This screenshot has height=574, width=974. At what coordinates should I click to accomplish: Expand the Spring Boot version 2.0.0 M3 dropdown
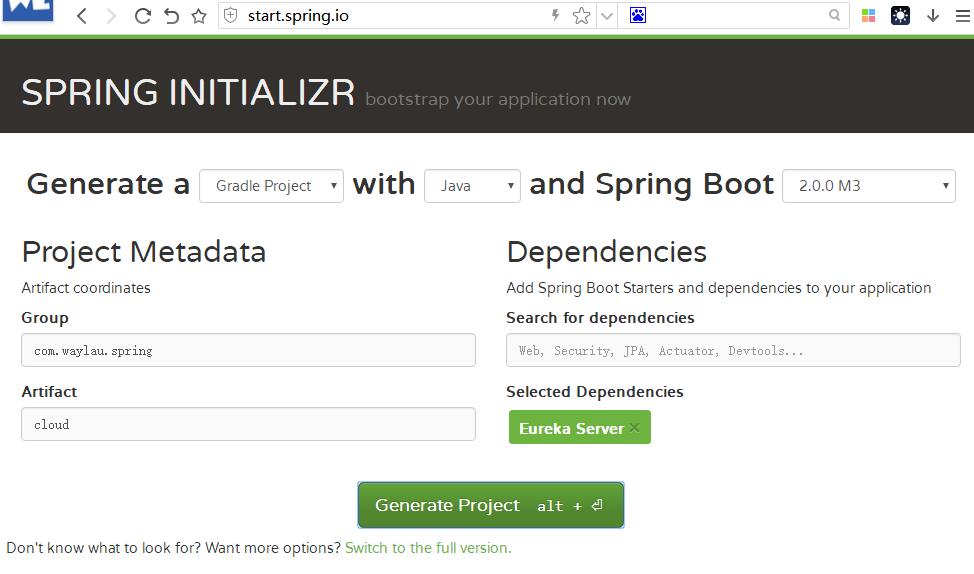(x=868, y=186)
